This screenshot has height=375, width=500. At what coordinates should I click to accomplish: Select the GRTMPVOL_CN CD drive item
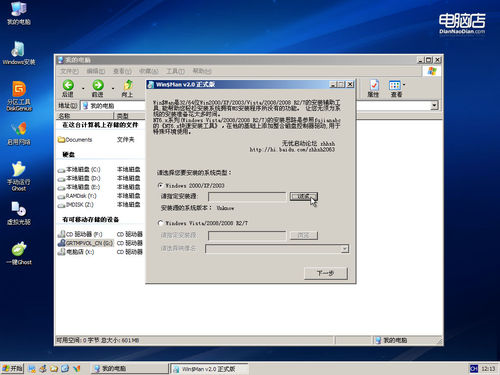click(x=86, y=243)
